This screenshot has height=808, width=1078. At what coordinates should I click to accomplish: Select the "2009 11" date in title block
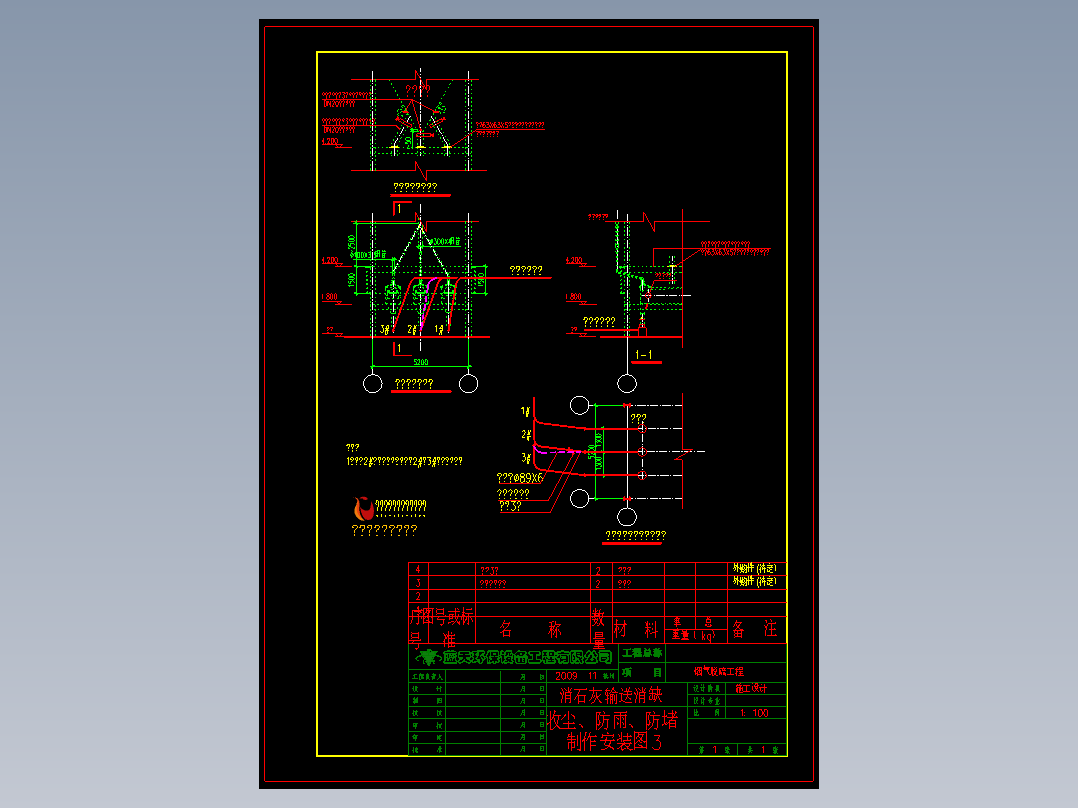[x=577, y=676]
